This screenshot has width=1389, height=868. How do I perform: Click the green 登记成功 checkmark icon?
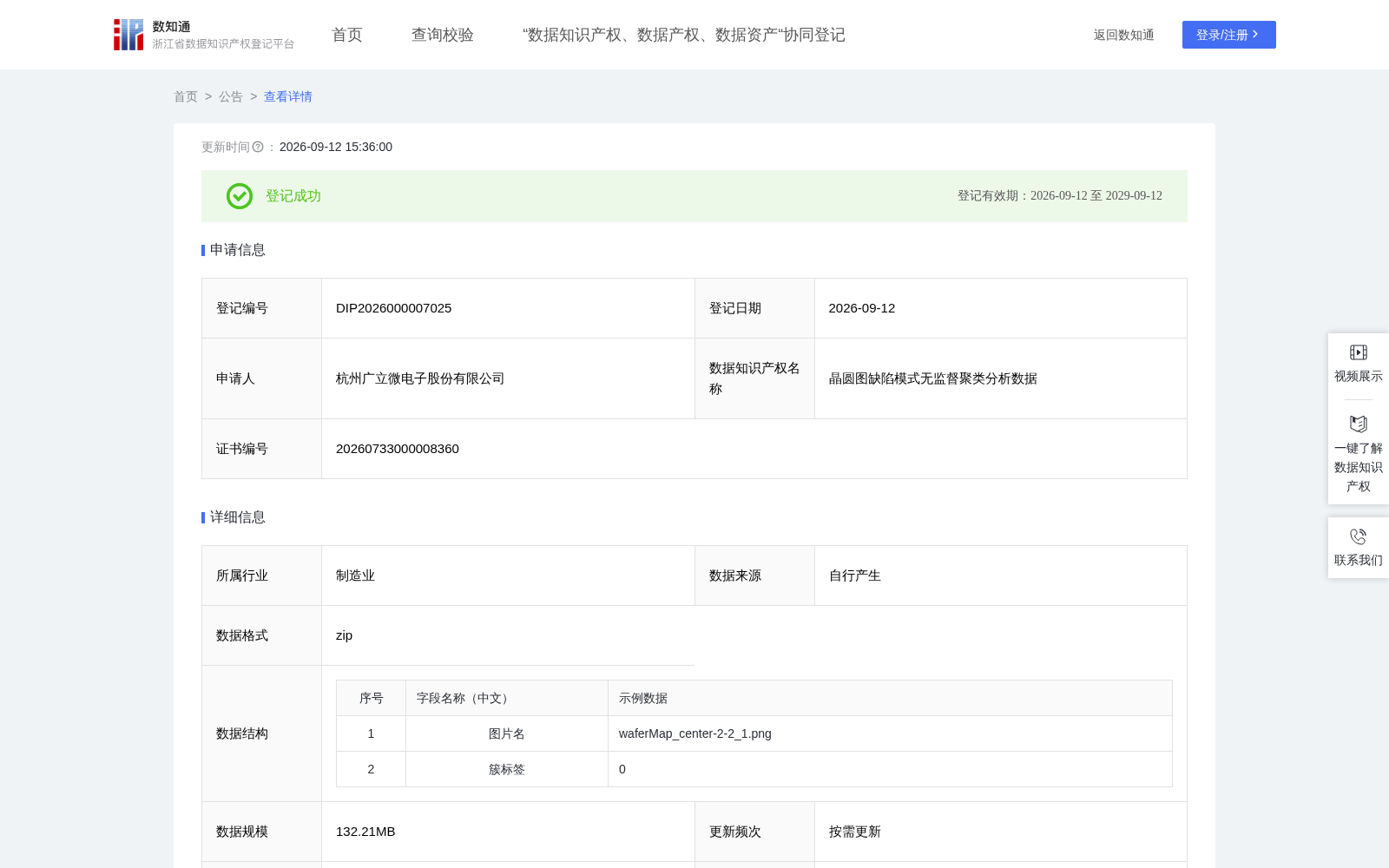coord(240,196)
